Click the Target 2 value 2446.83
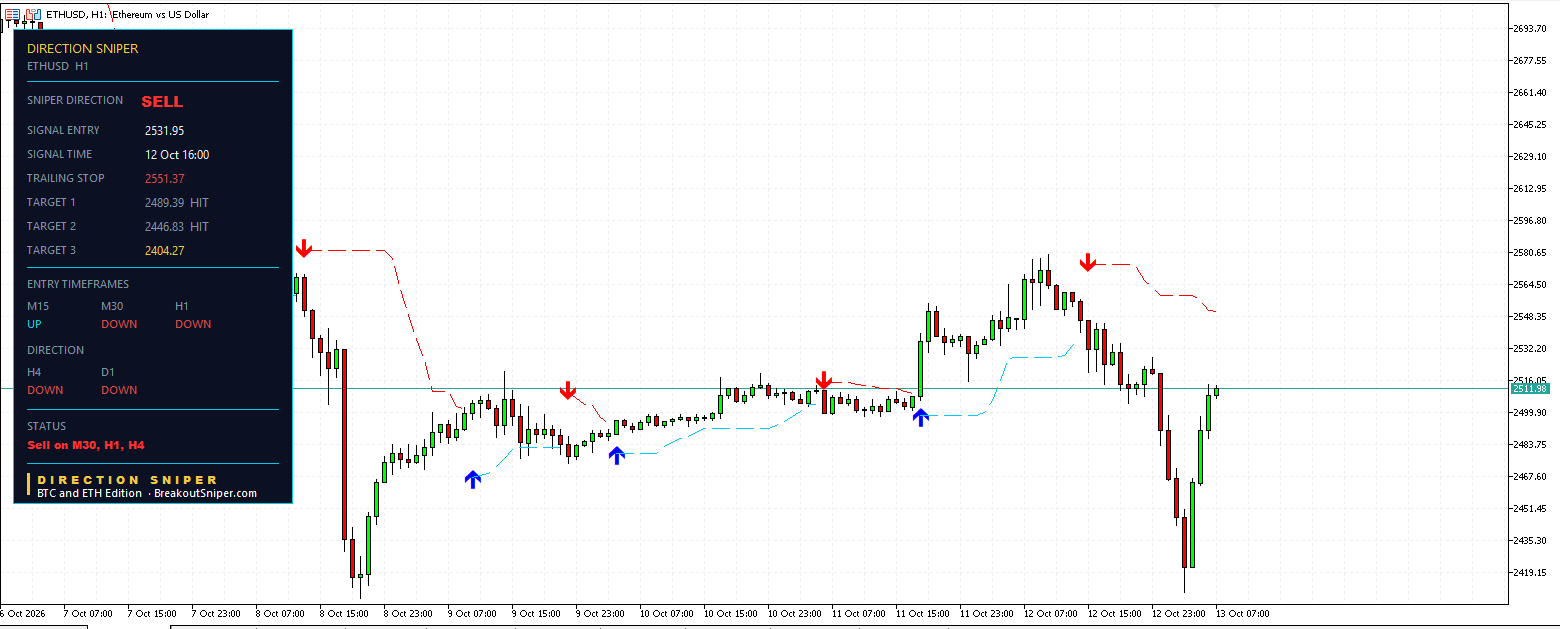 [x=164, y=226]
